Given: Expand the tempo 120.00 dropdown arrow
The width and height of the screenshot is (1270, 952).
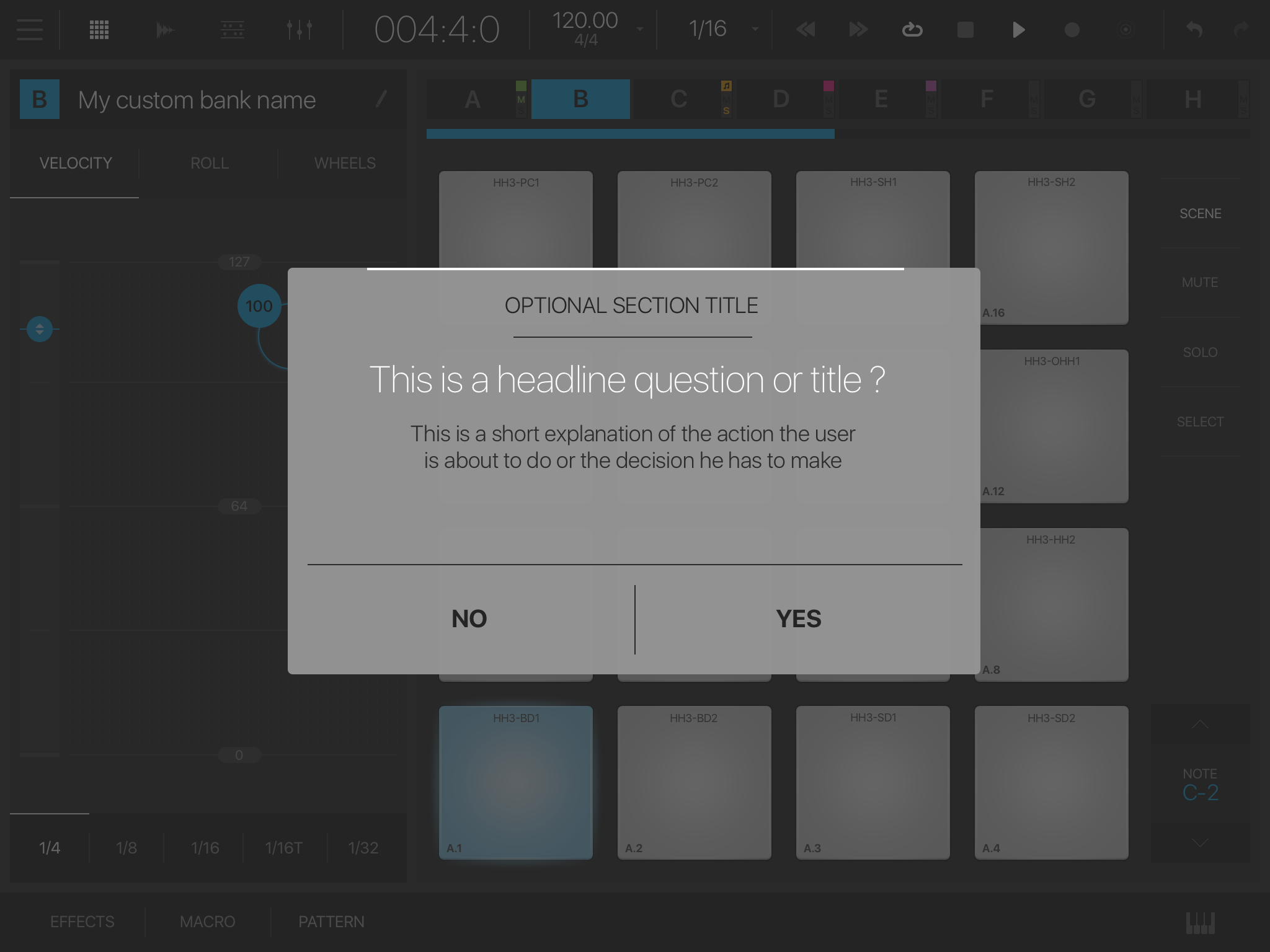Looking at the screenshot, I should 639,29.
